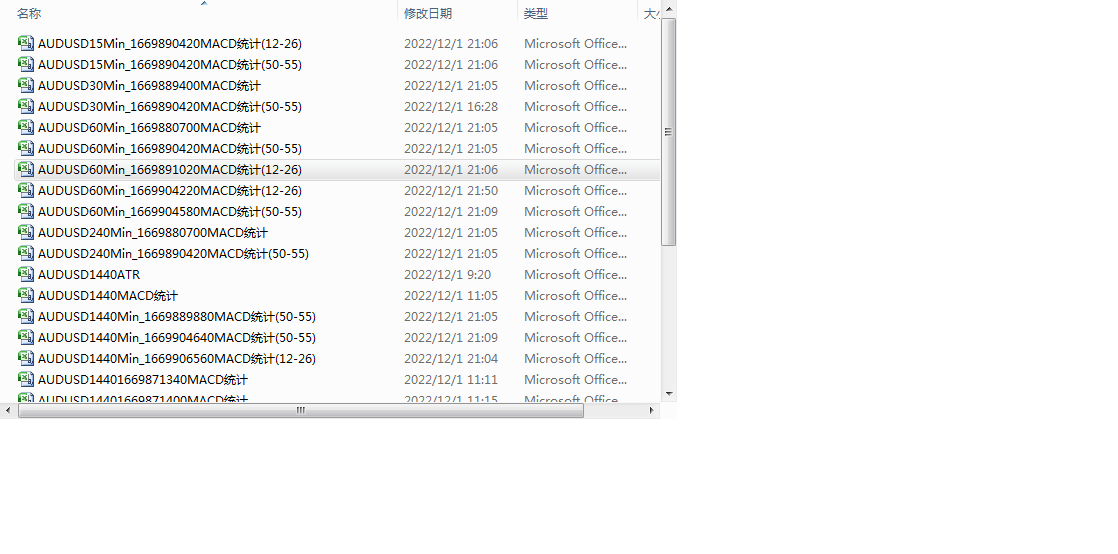Image resolution: width=1118 pixels, height=554 pixels.
Task: Select file AUDUSD15Min_1669890420MACD统计(50-55)
Action: coord(170,64)
